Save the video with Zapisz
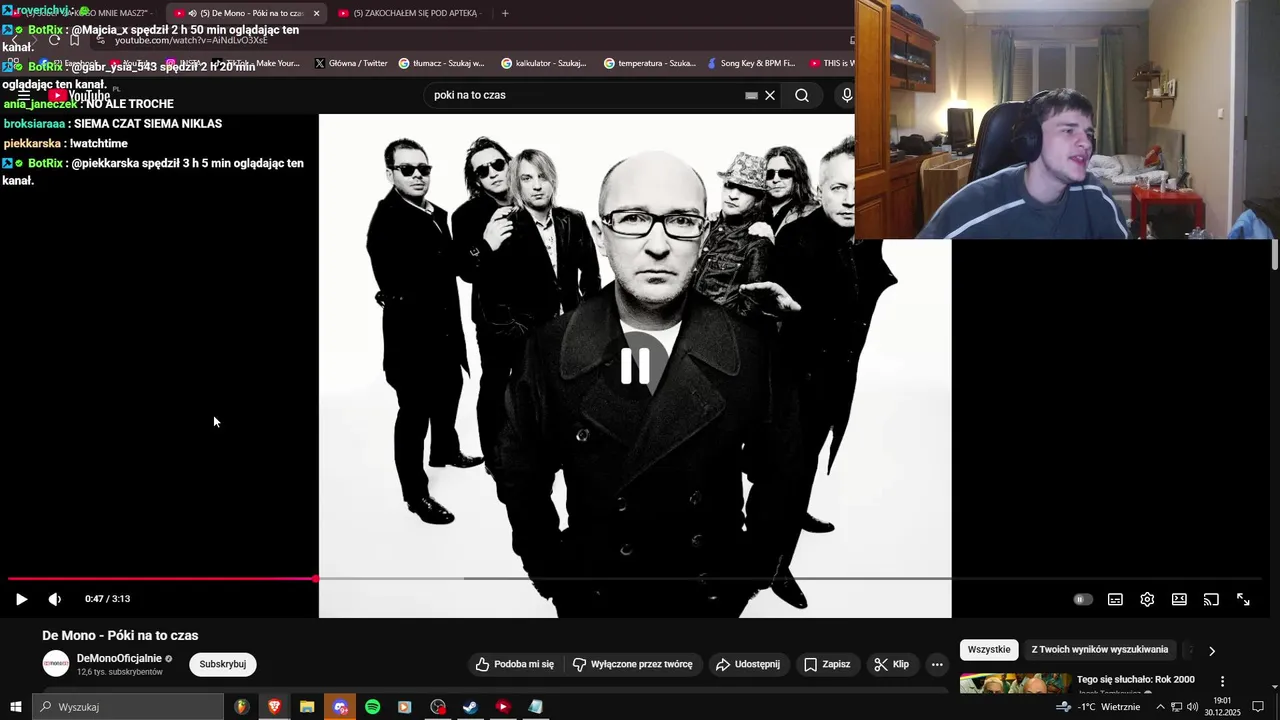1280x720 pixels. [x=827, y=664]
